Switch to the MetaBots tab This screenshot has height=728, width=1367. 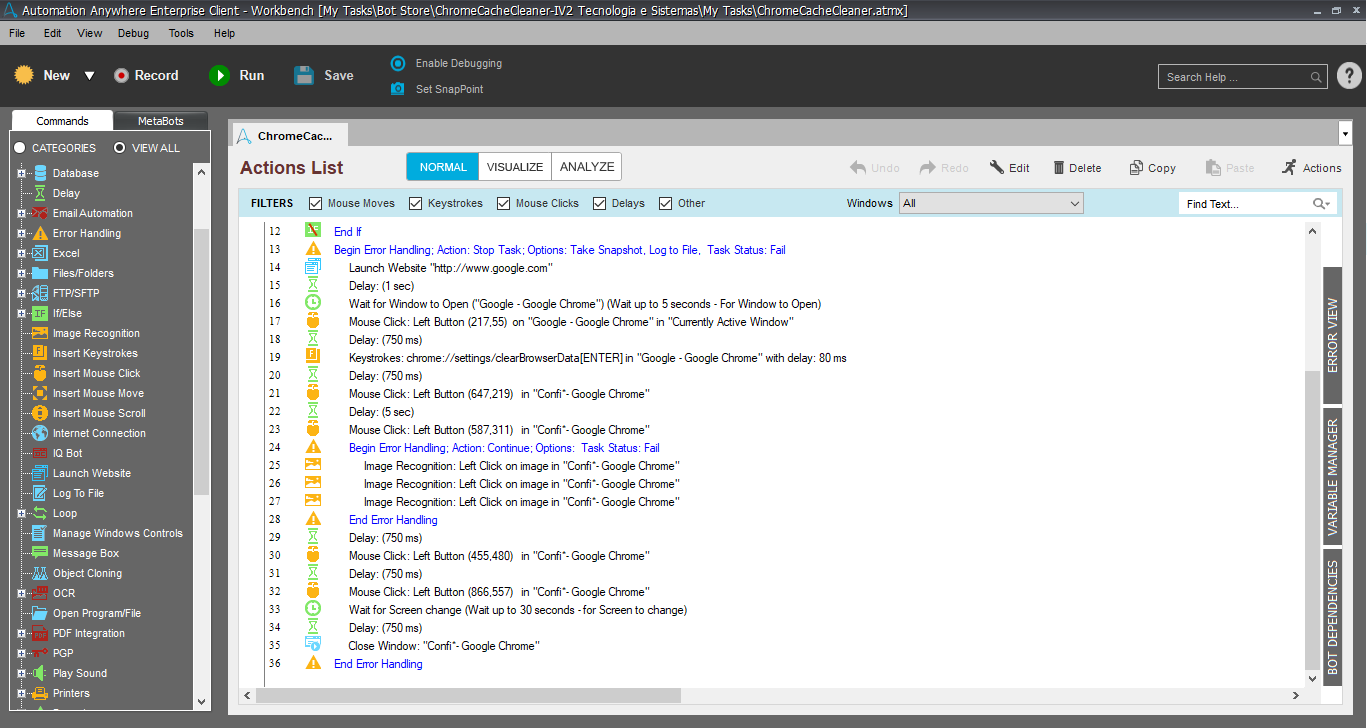pyautogui.click(x=160, y=121)
